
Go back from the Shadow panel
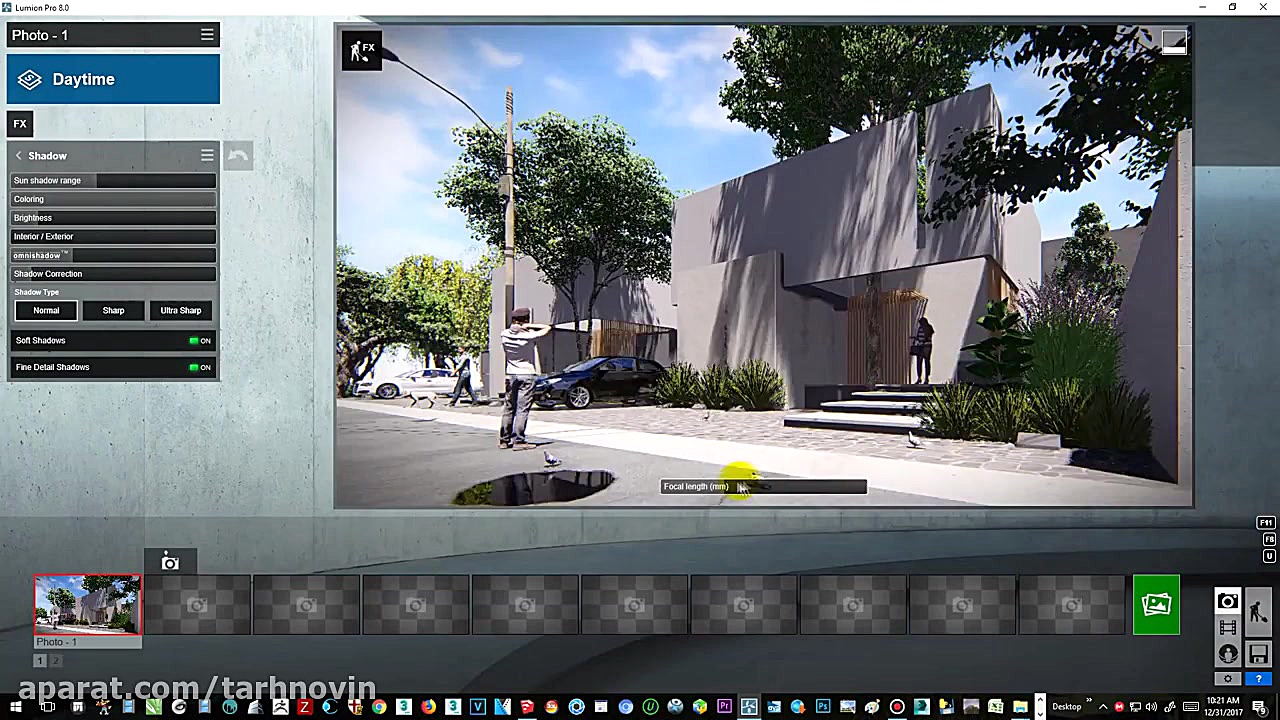18,156
